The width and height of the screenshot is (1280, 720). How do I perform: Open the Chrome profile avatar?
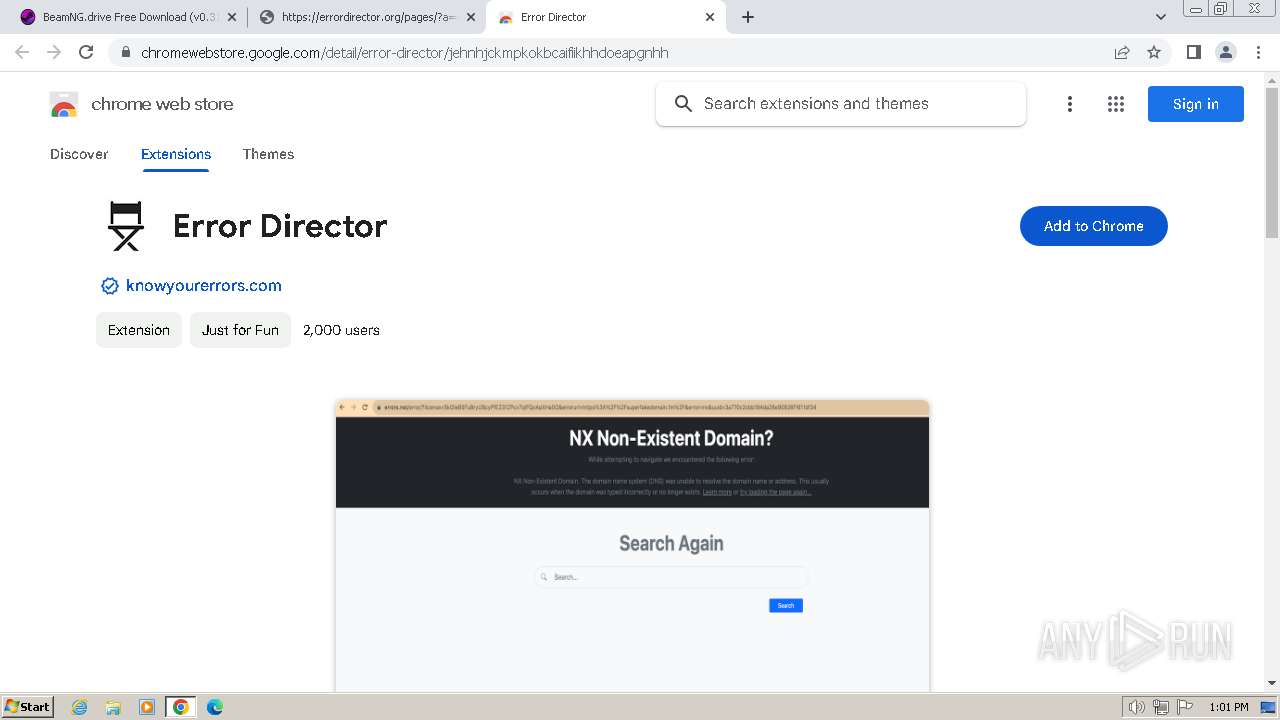coord(1226,52)
